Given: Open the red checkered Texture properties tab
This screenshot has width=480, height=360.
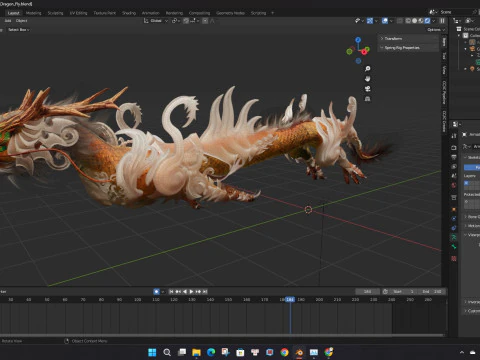Looking at the screenshot, I should (454, 258).
